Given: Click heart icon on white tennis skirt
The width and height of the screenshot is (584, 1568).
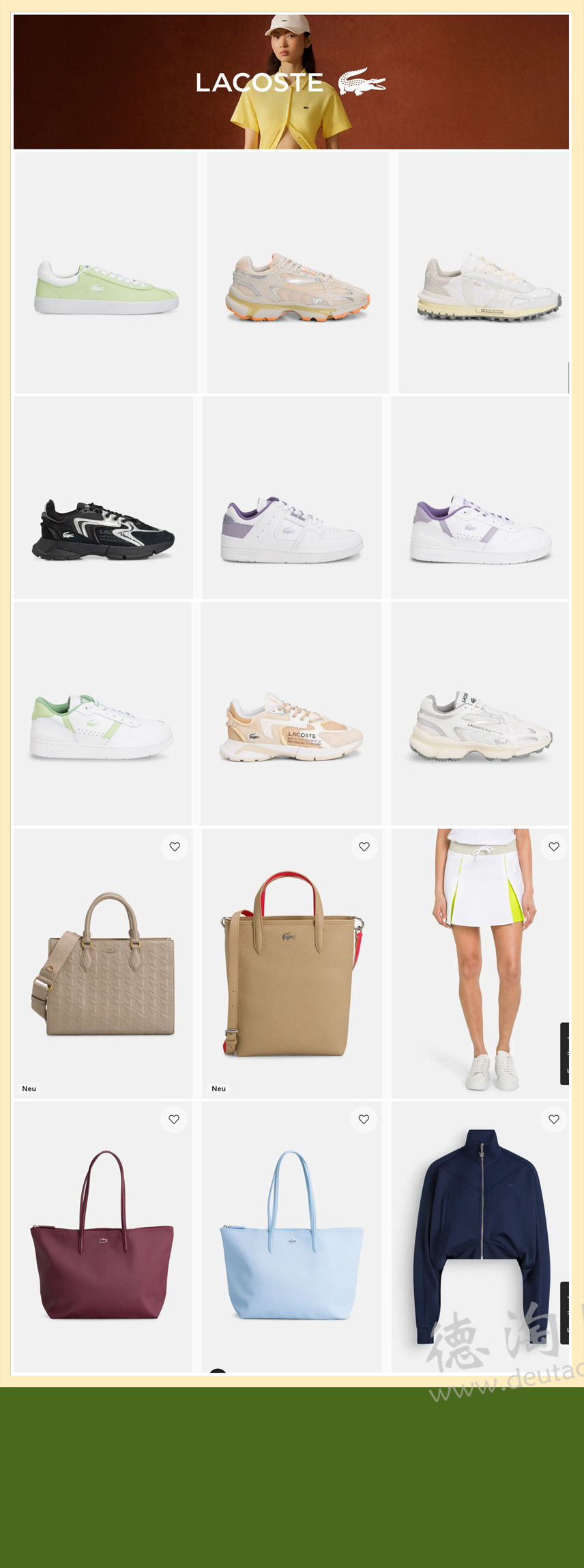Looking at the screenshot, I should pos(554,846).
